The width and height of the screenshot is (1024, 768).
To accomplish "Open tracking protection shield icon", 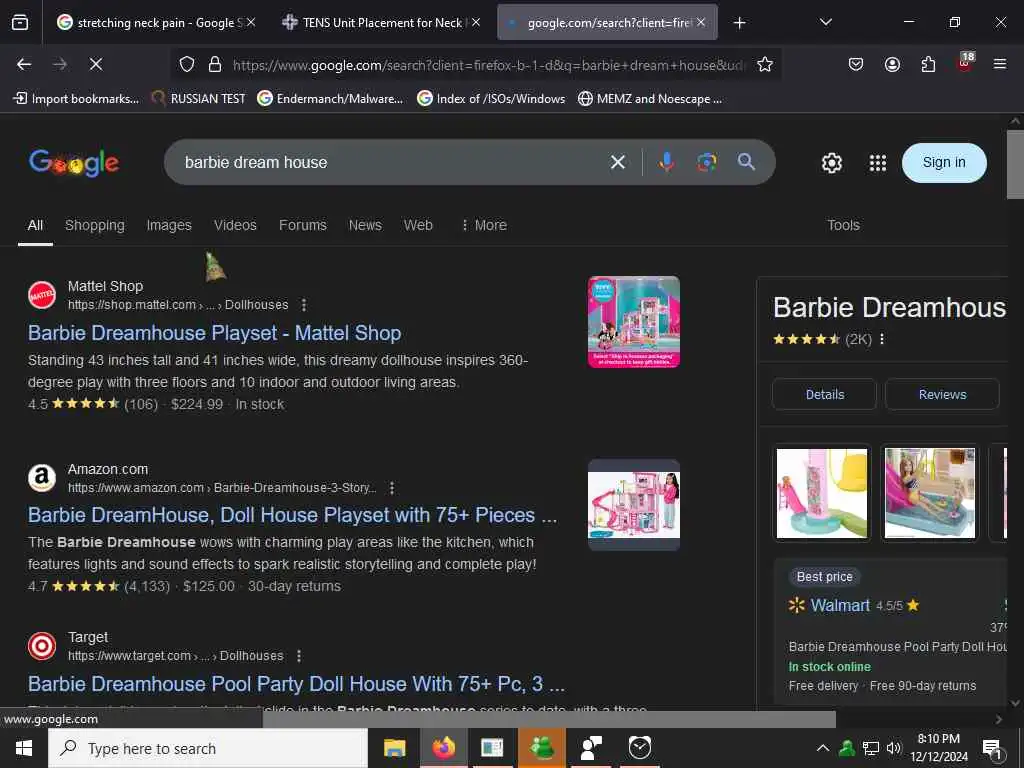I will coord(187,65).
